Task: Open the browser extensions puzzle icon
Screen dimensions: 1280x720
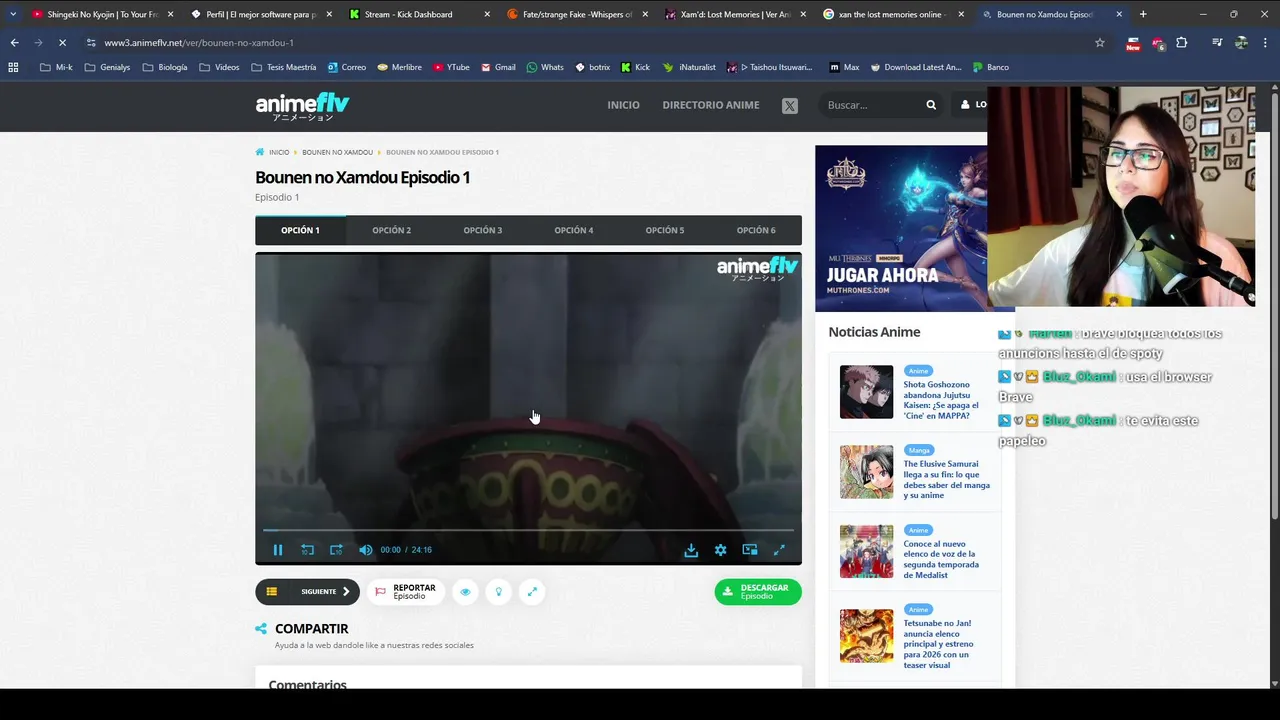Action: tap(1182, 43)
